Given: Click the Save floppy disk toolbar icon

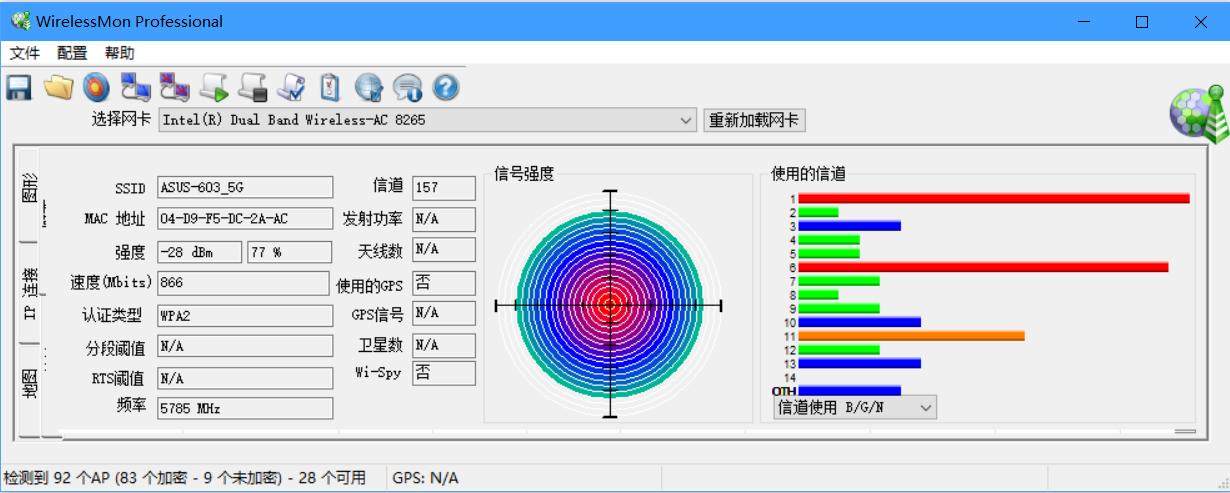Looking at the screenshot, I should tap(19, 88).
